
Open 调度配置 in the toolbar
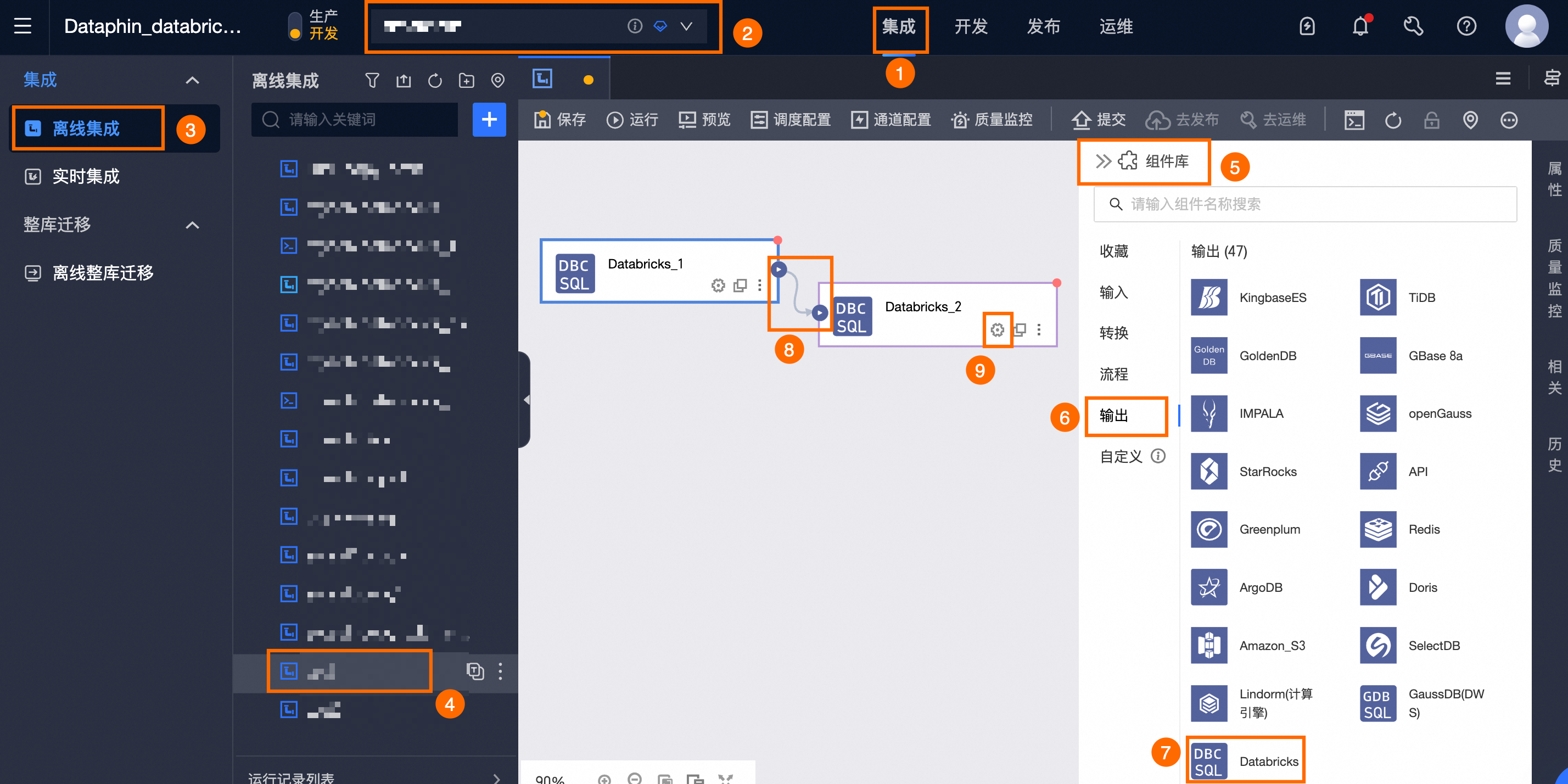click(791, 120)
